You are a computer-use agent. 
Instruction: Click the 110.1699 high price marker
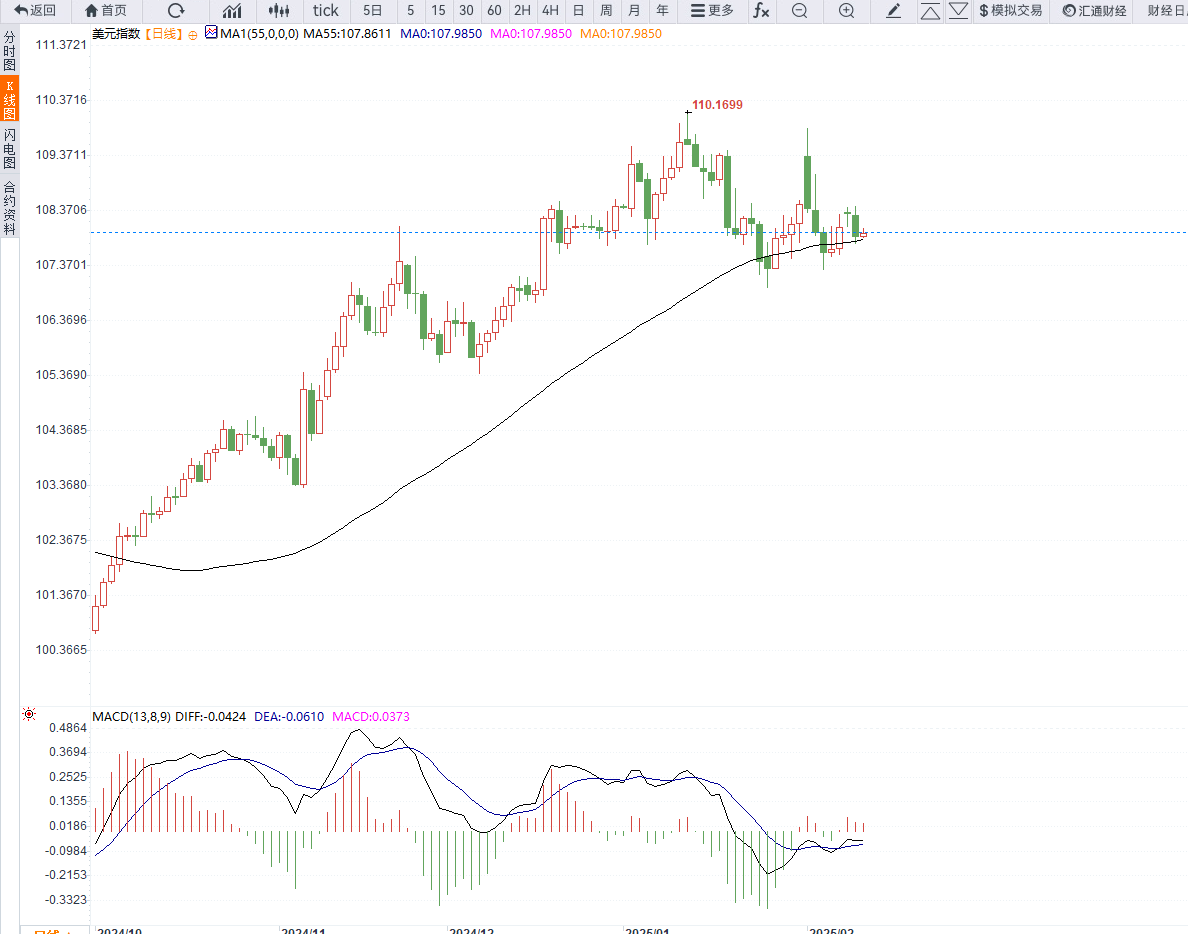(x=717, y=104)
